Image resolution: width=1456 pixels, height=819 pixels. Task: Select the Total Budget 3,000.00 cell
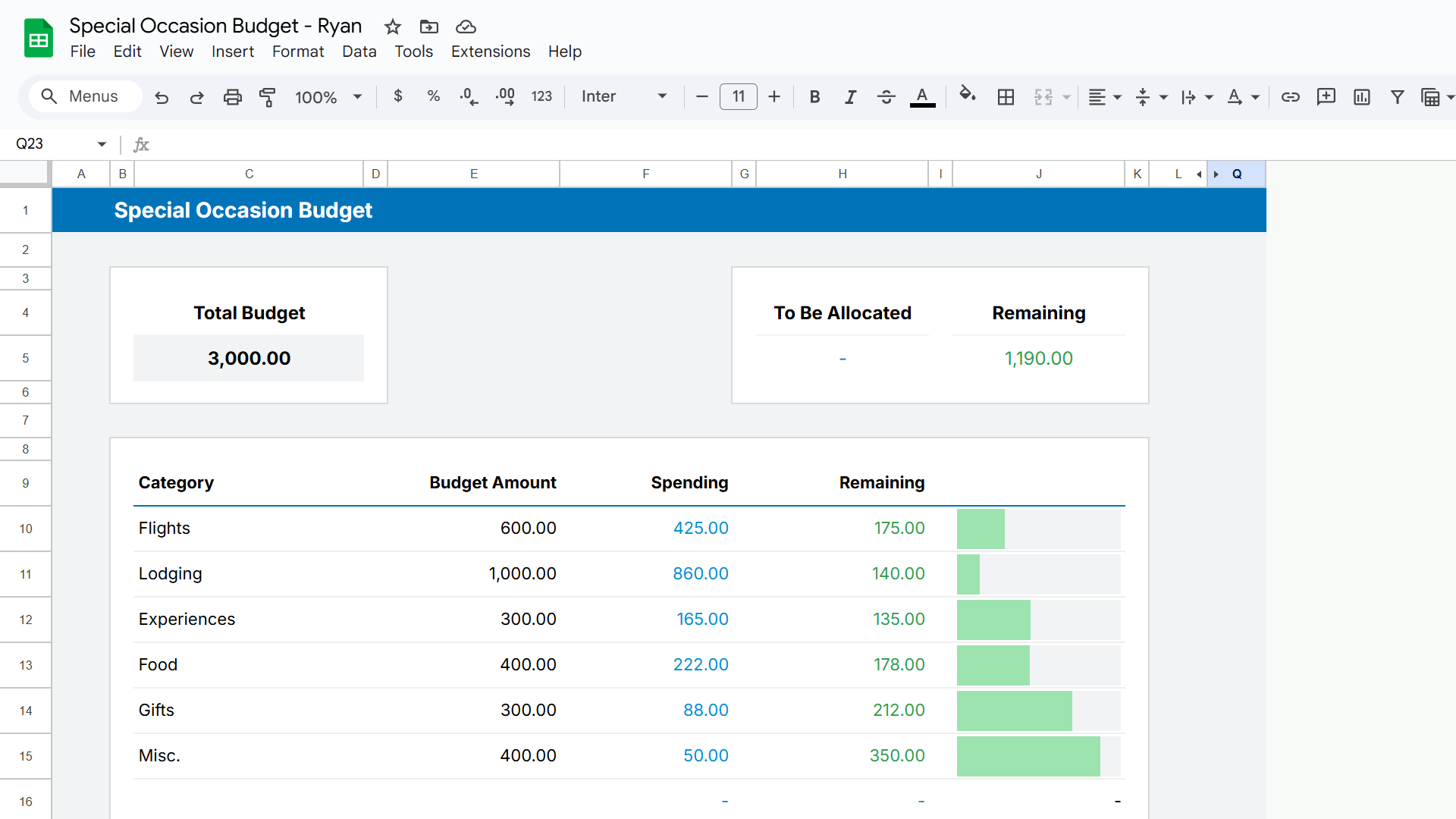249,358
